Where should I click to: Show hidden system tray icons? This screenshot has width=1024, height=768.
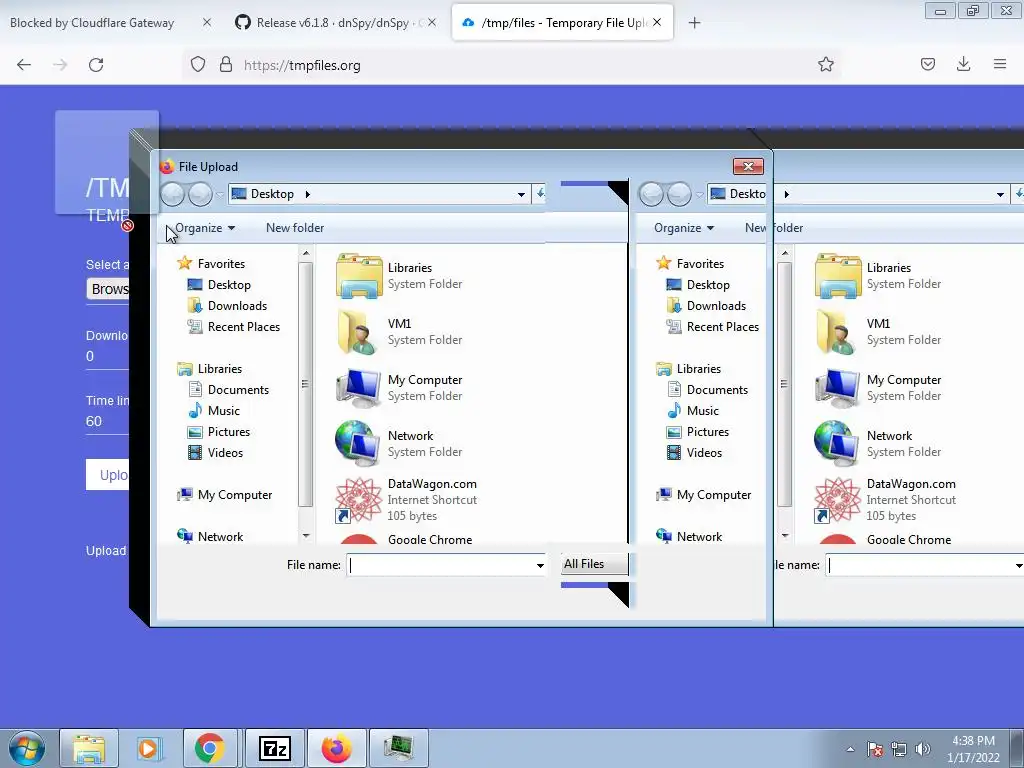coord(850,749)
